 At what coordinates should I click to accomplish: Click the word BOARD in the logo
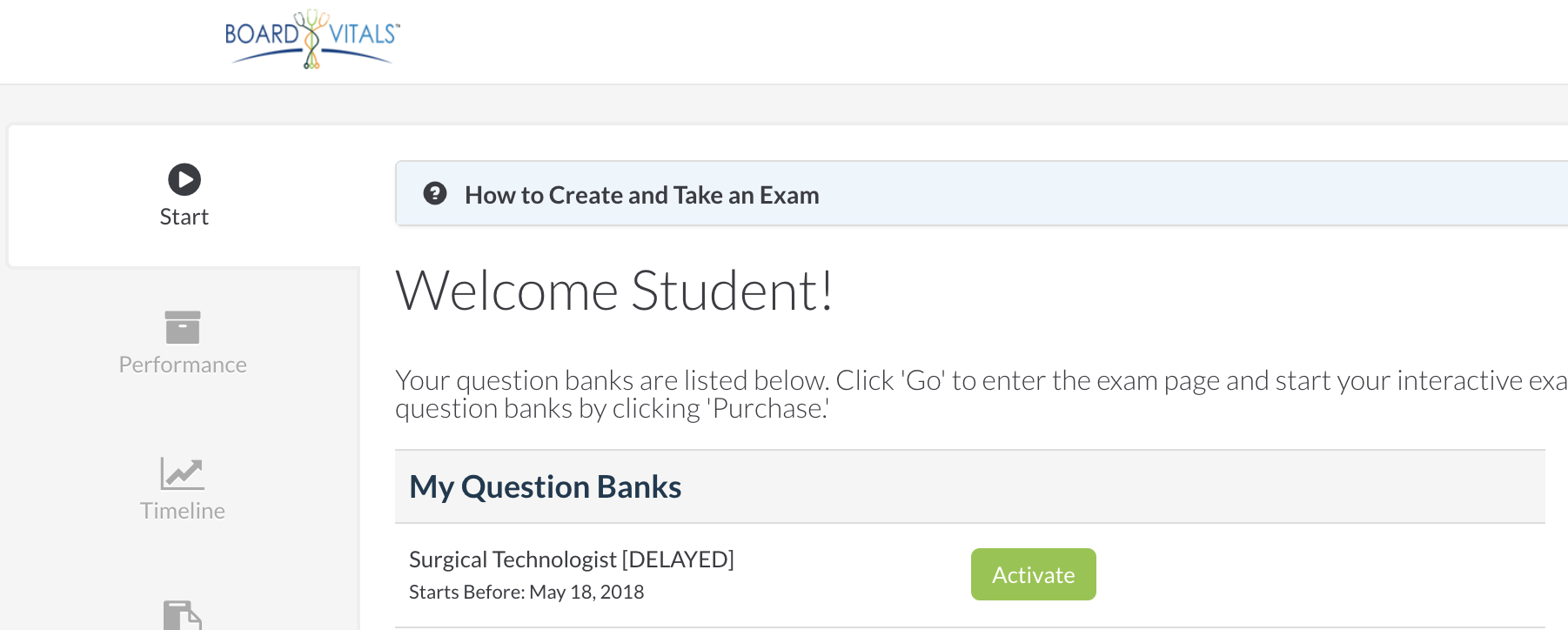[x=262, y=34]
